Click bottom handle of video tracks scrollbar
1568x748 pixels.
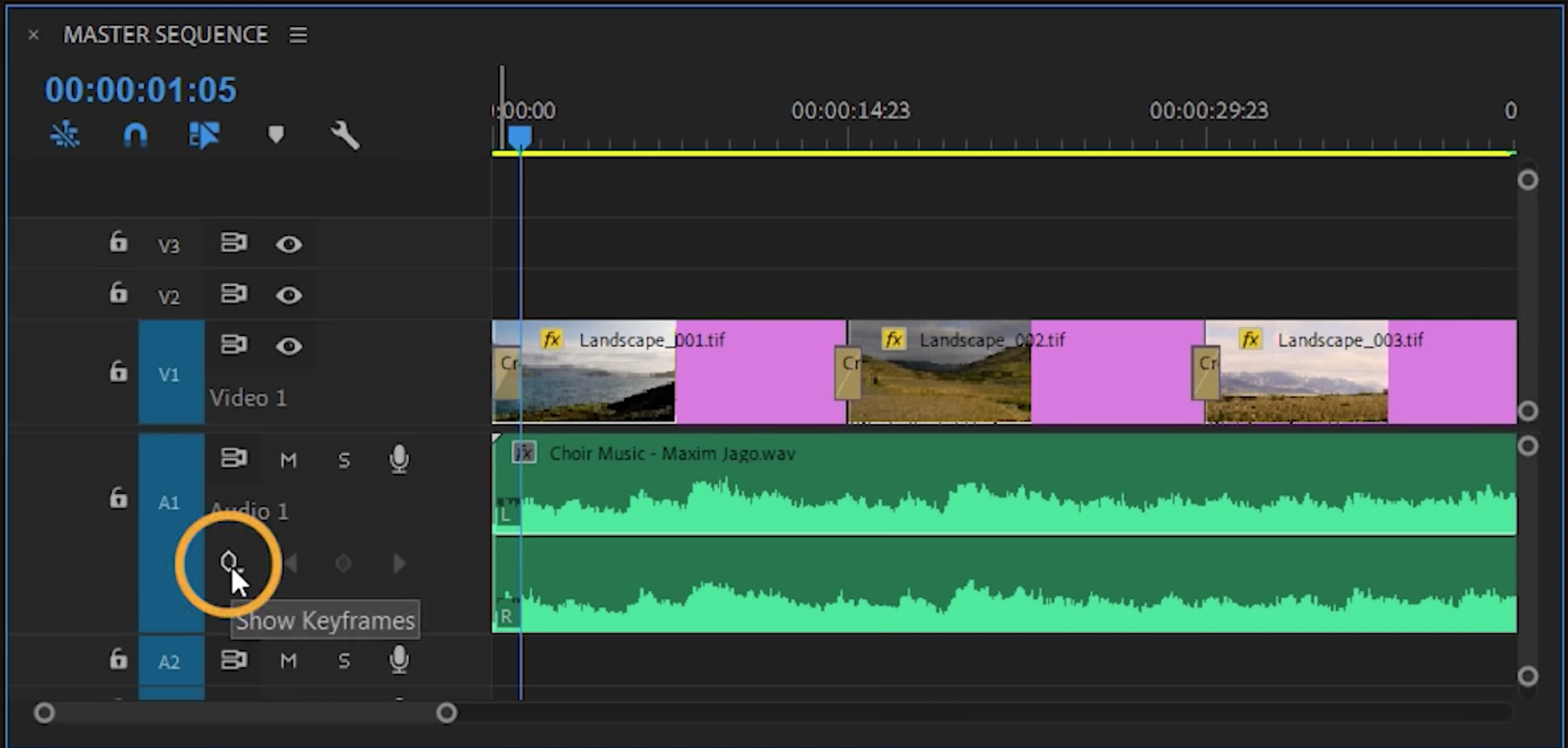(x=1527, y=411)
